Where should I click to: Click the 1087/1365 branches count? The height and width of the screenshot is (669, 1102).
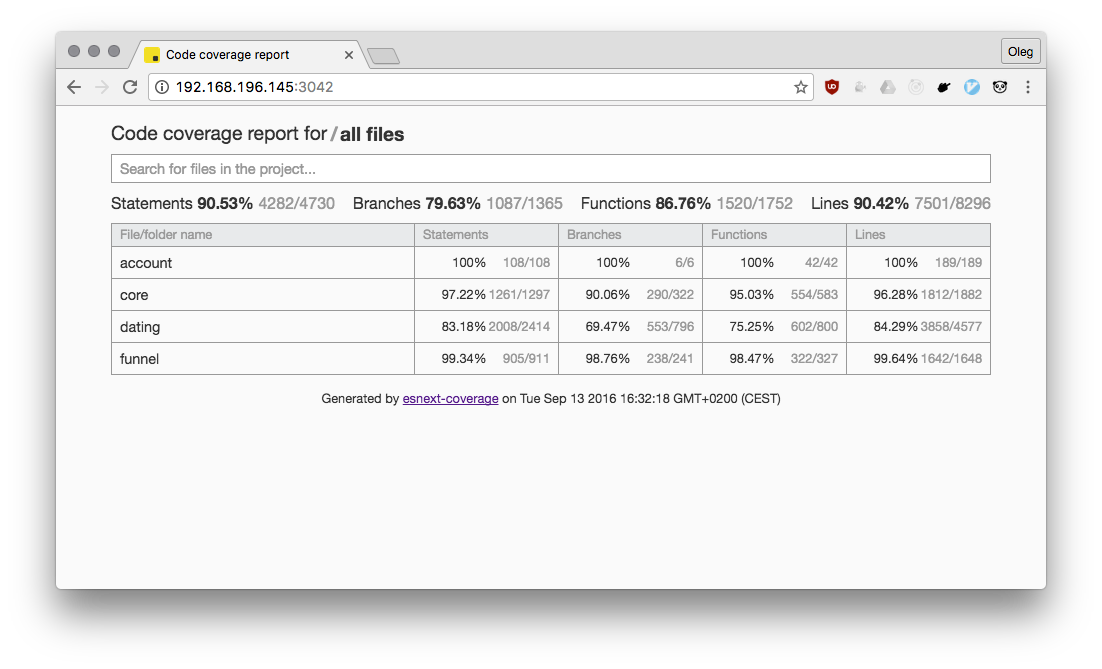tap(524, 204)
